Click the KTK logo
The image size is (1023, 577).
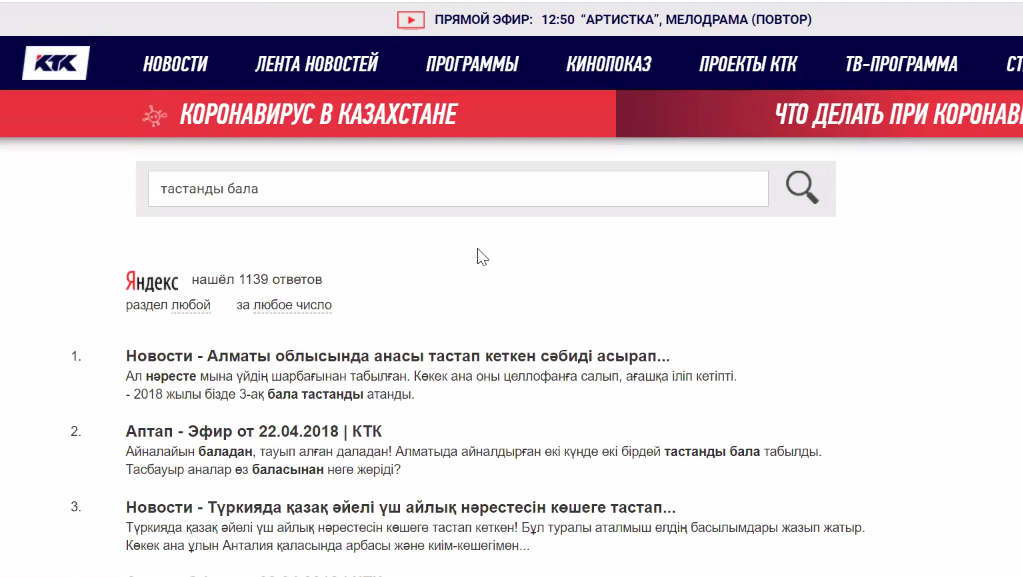(56, 64)
